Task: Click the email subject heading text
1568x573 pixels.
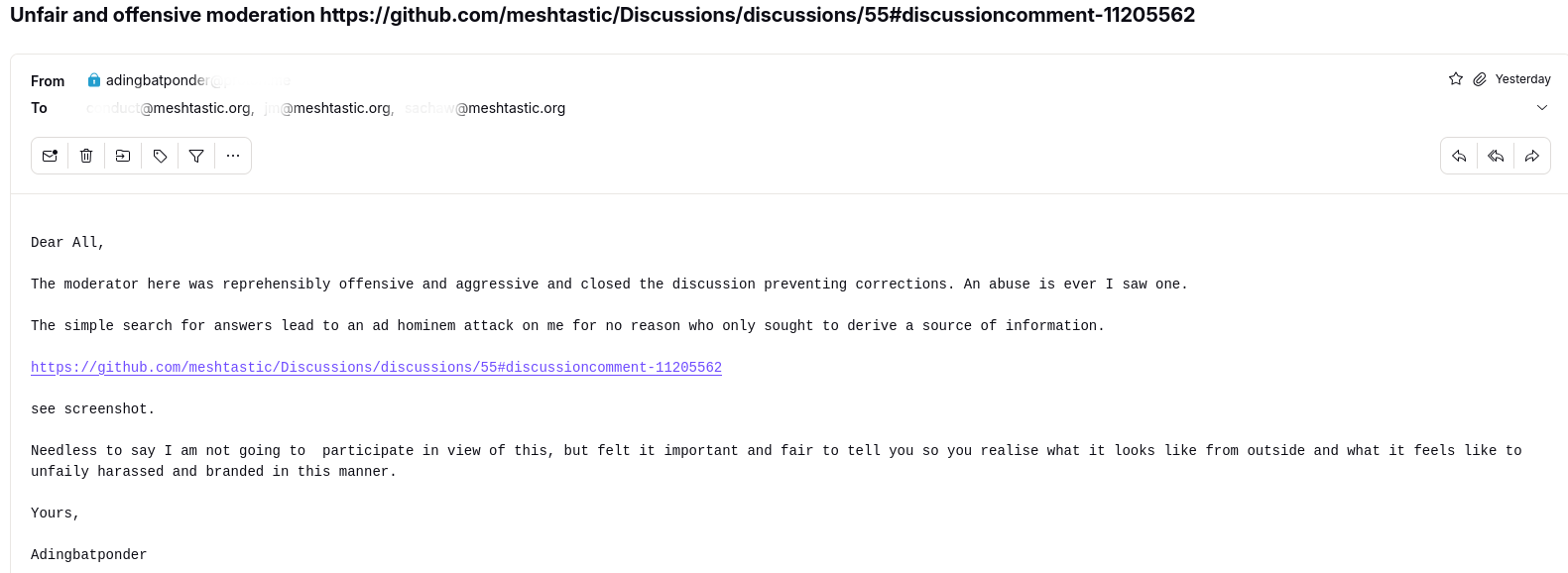Action: tap(602, 15)
